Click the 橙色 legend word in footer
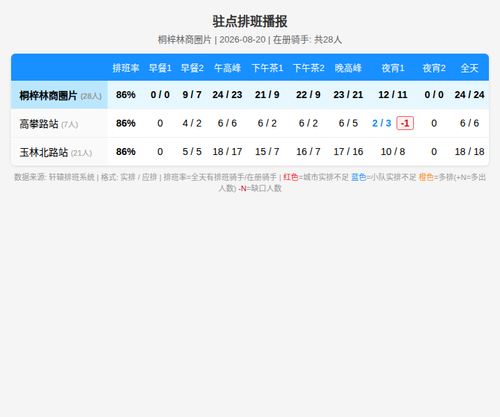 pyautogui.click(x=426, y=177)
